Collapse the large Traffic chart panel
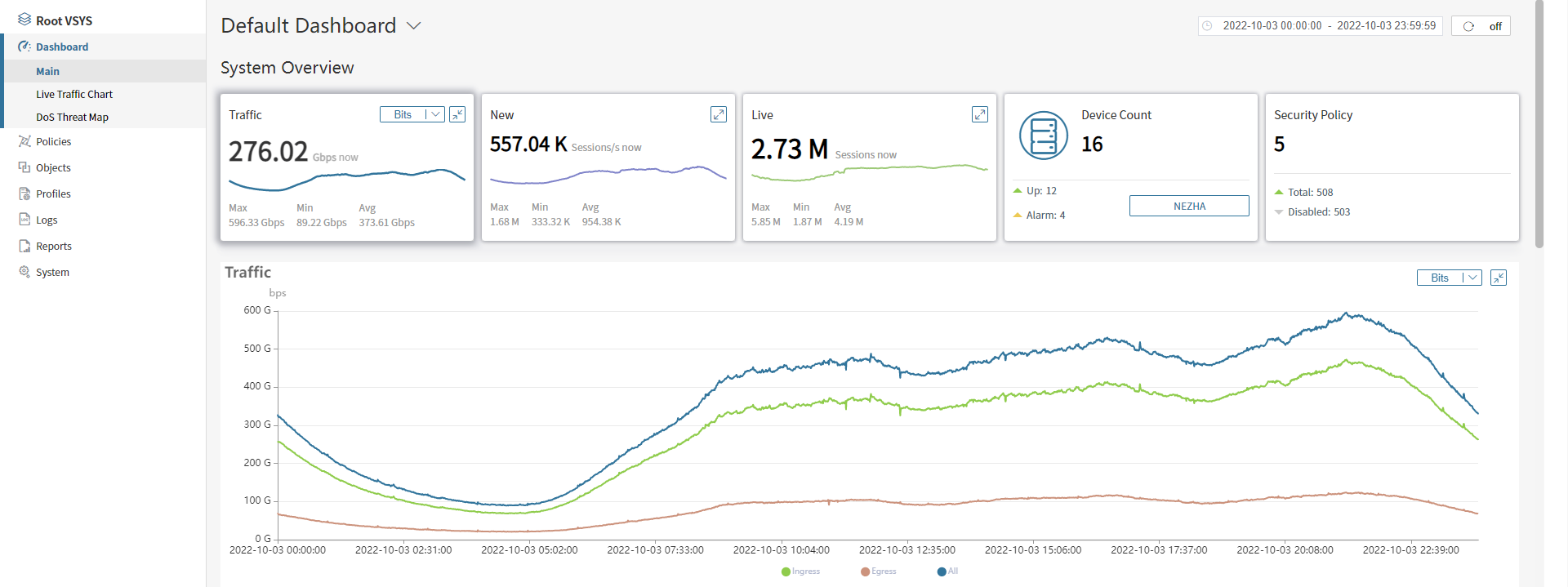Image resolution: width=1568 pixels, height=587 pixels. [x=1498, y=278]
